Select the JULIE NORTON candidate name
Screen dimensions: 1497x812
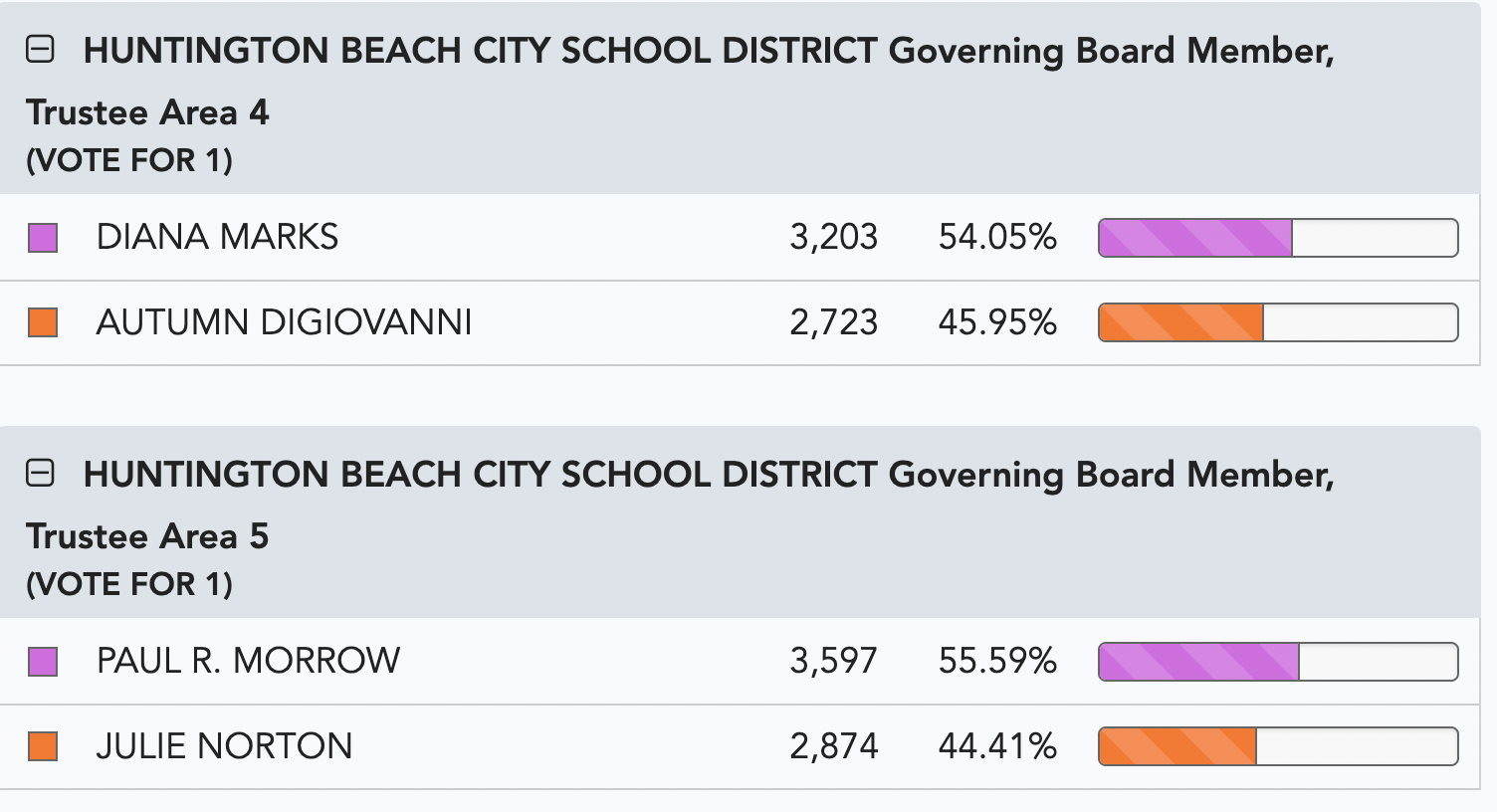tap(224, 746)
